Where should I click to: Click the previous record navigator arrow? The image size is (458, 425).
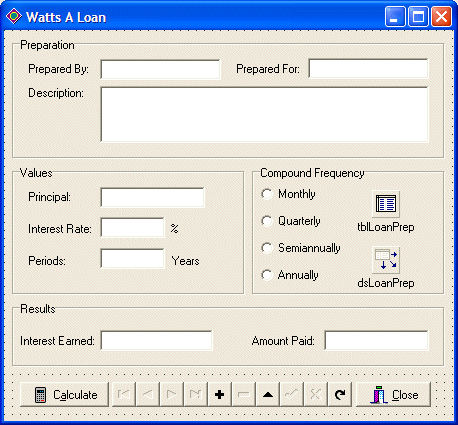tap(148, 395)
